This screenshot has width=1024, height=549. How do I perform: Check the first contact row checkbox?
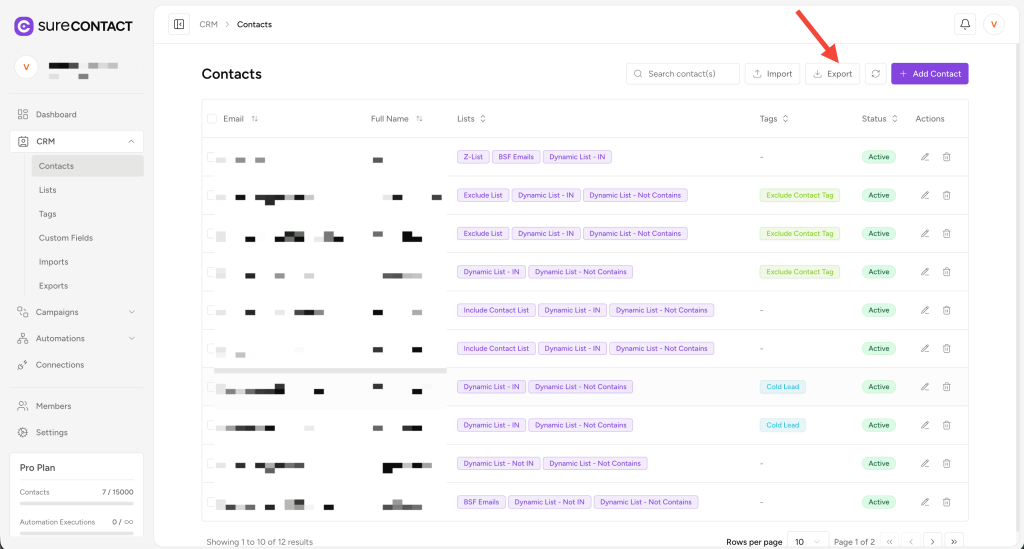click(212, 157)
